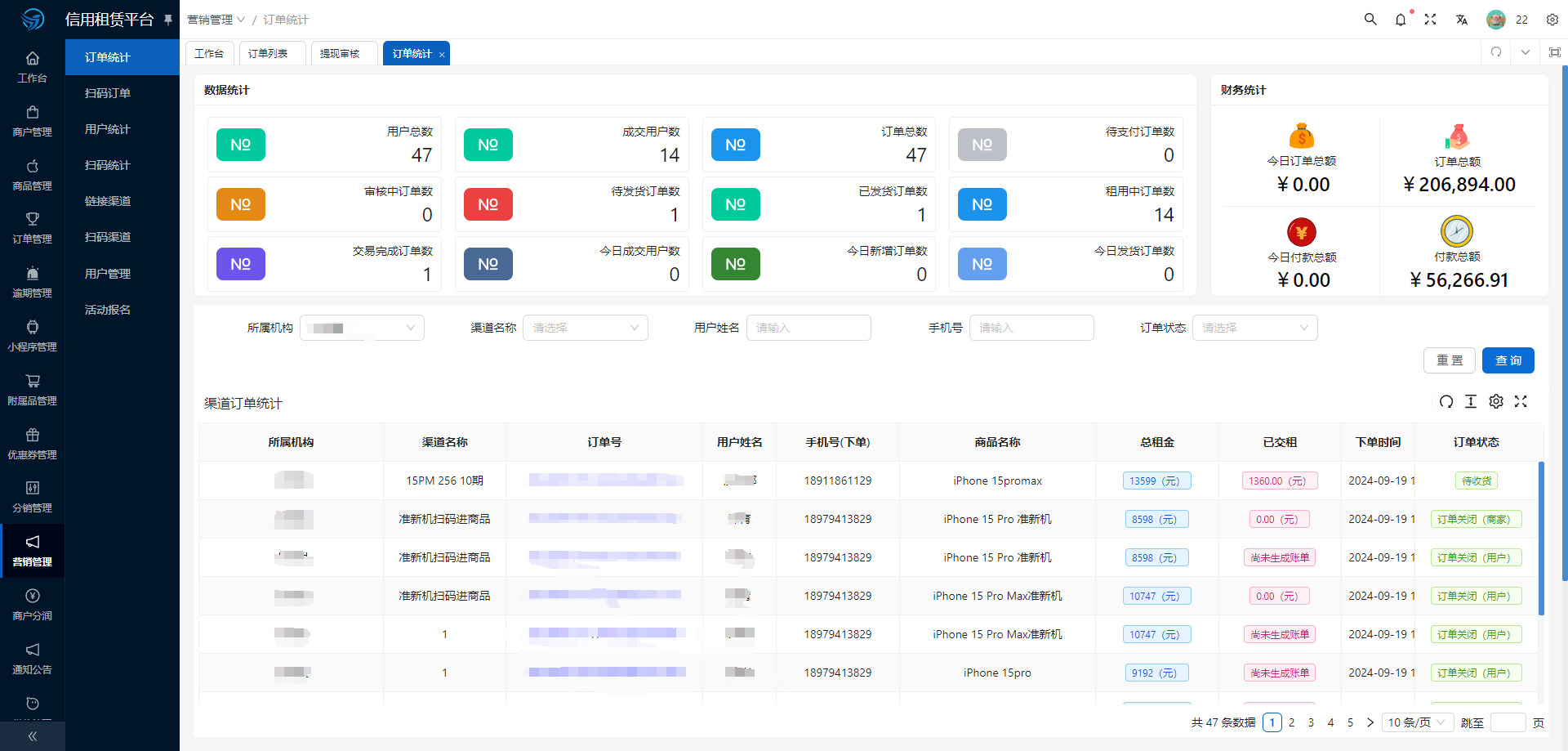
Task: Open the search icon in the header
Action: point(1370,19)
